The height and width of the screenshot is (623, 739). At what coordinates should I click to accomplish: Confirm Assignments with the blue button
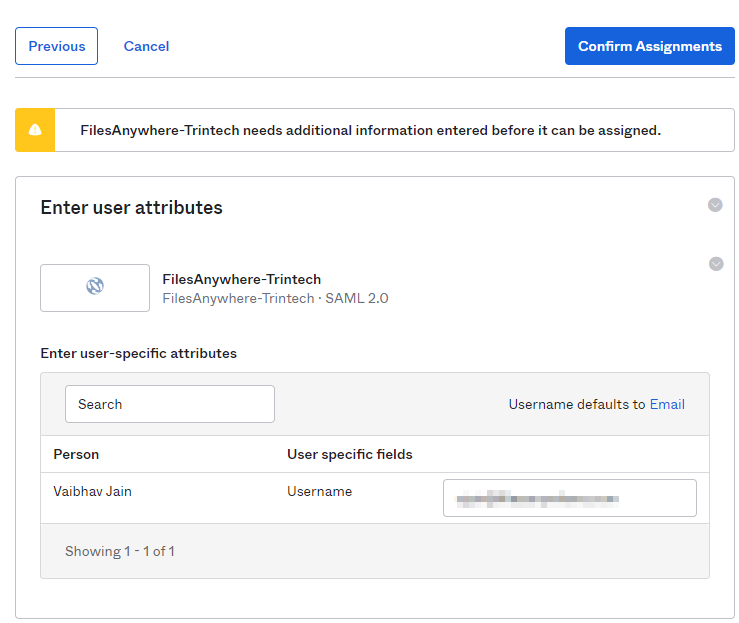tap(649, 46)
